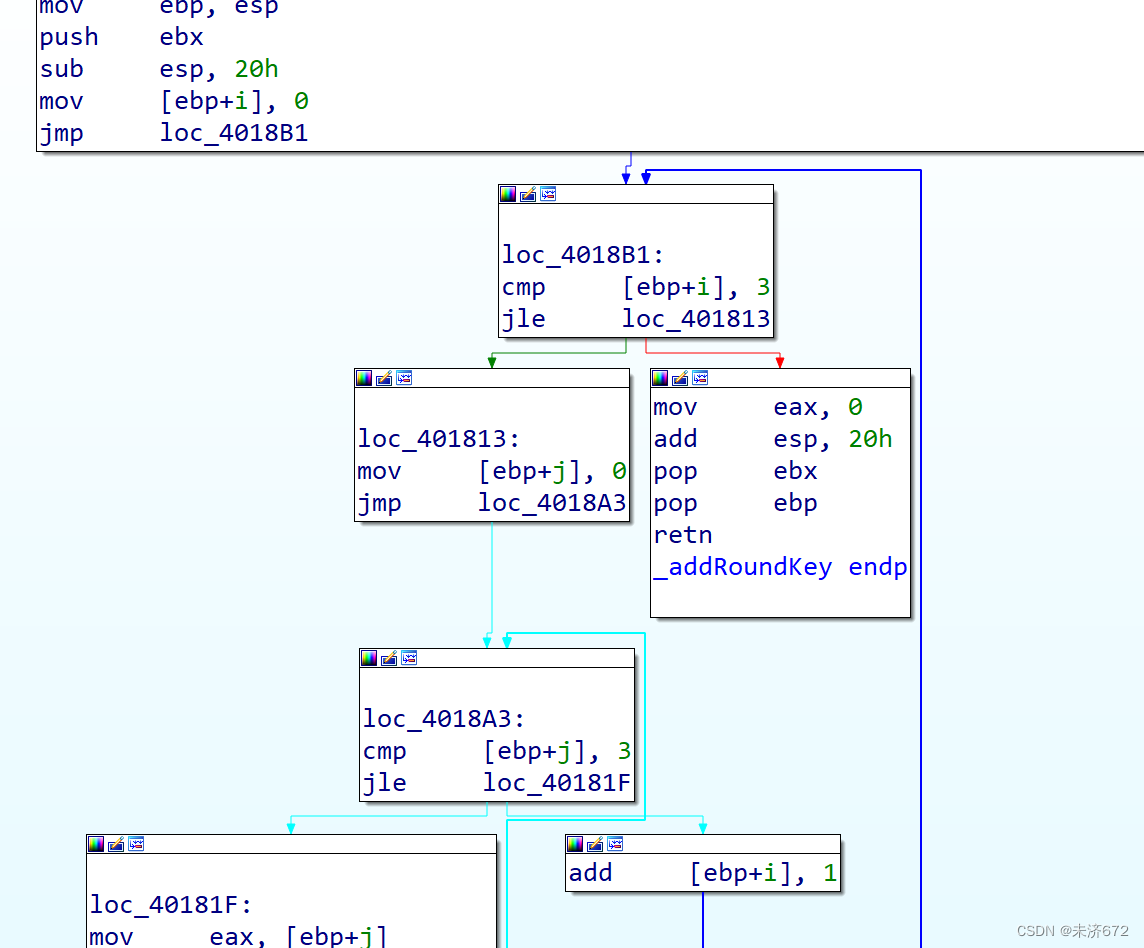Click the label loc_401813:

[439, 439]
